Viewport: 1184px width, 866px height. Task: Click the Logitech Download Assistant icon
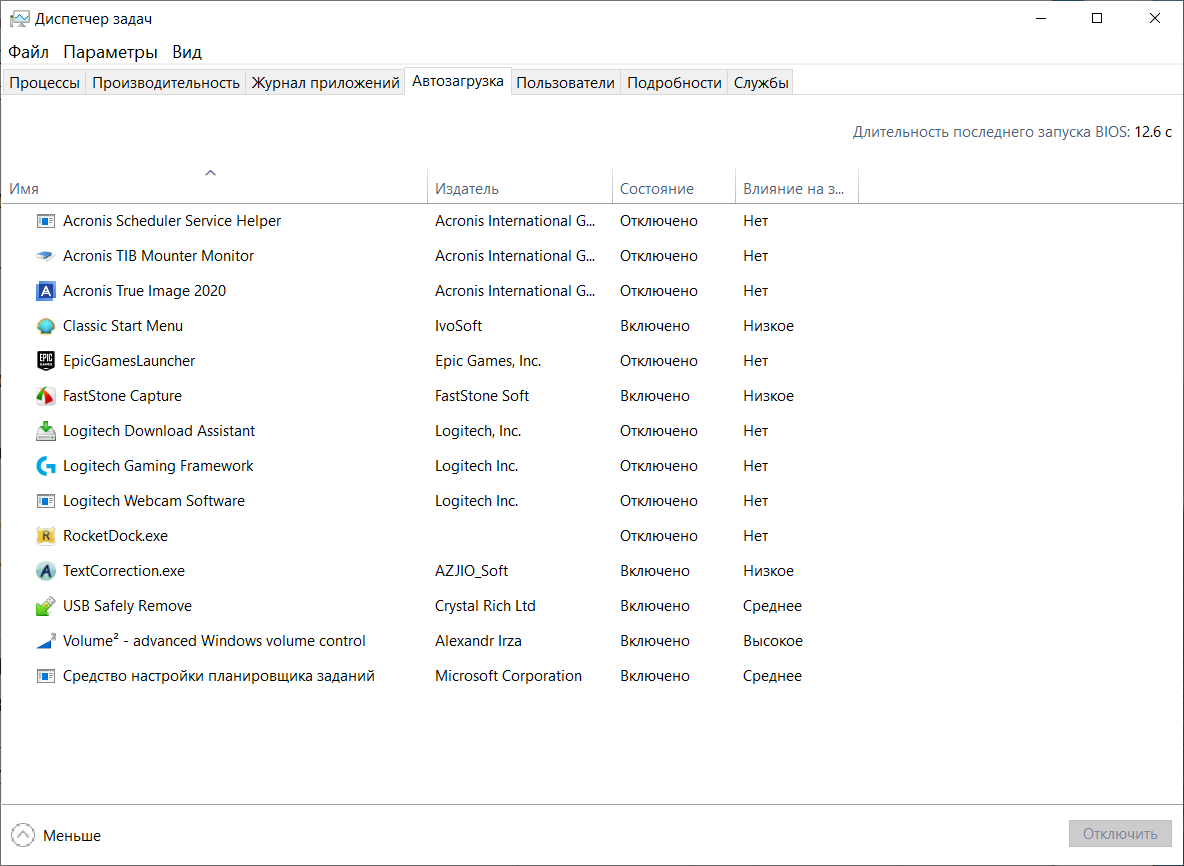[x=45, y=431]
